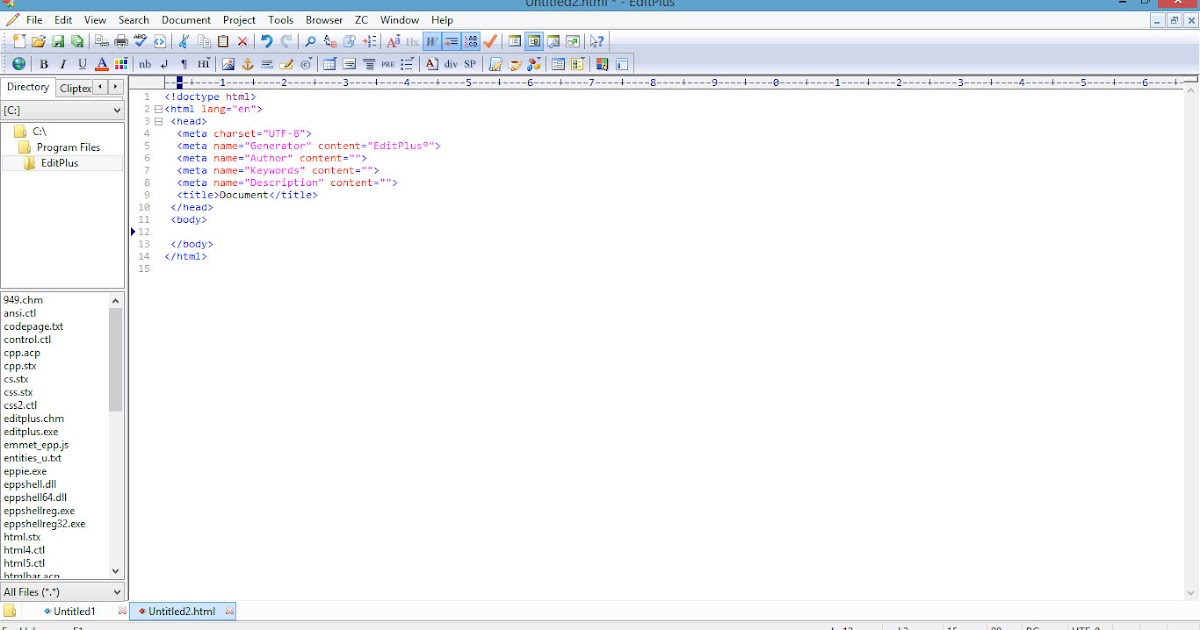Pick font color with the red A icon
This screenshot has width=1200, height=630.
pos(101,64)
